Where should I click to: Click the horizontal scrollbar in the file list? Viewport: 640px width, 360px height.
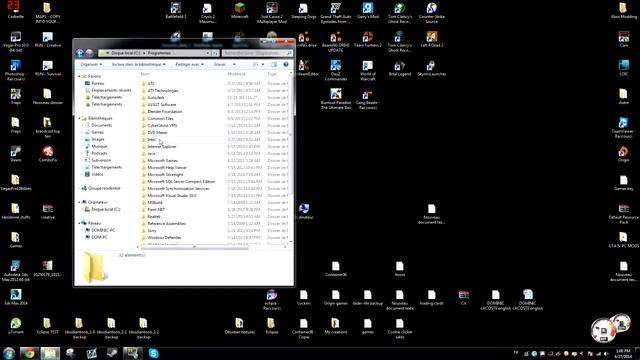click(195, 247)
